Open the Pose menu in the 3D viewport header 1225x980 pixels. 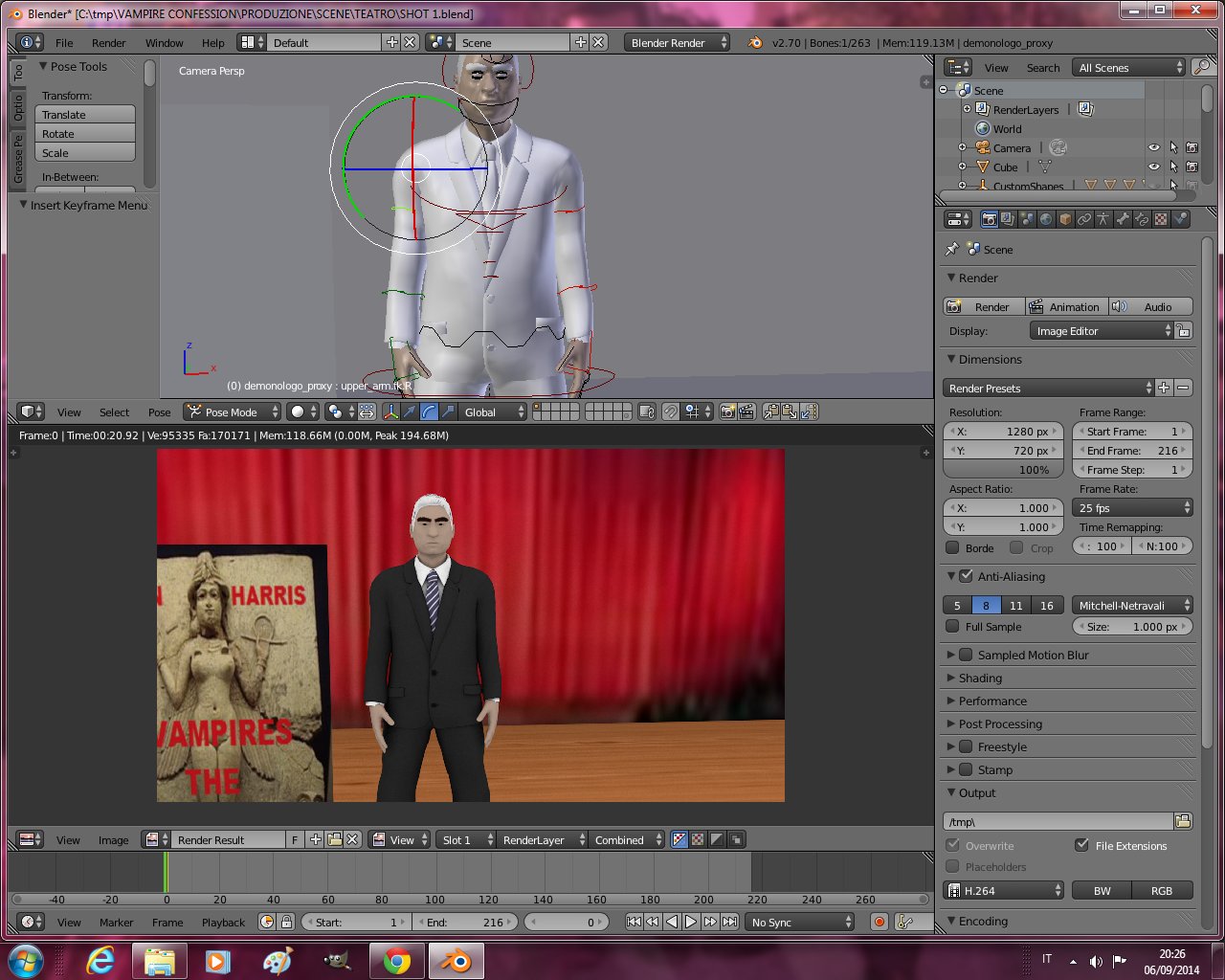[160, 412]
